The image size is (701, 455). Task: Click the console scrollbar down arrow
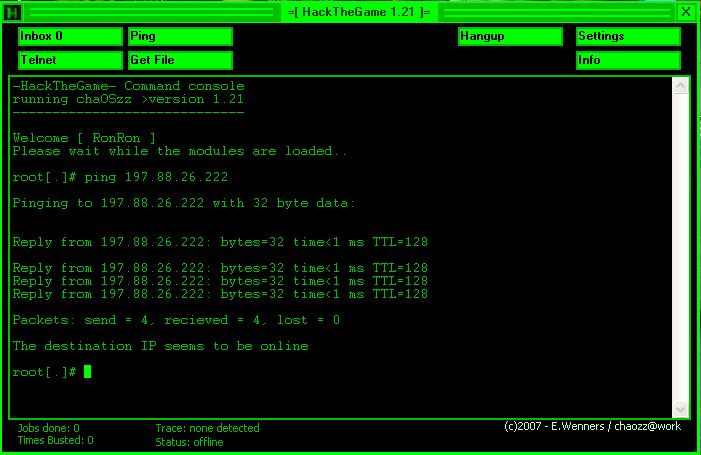pos(682,410)
